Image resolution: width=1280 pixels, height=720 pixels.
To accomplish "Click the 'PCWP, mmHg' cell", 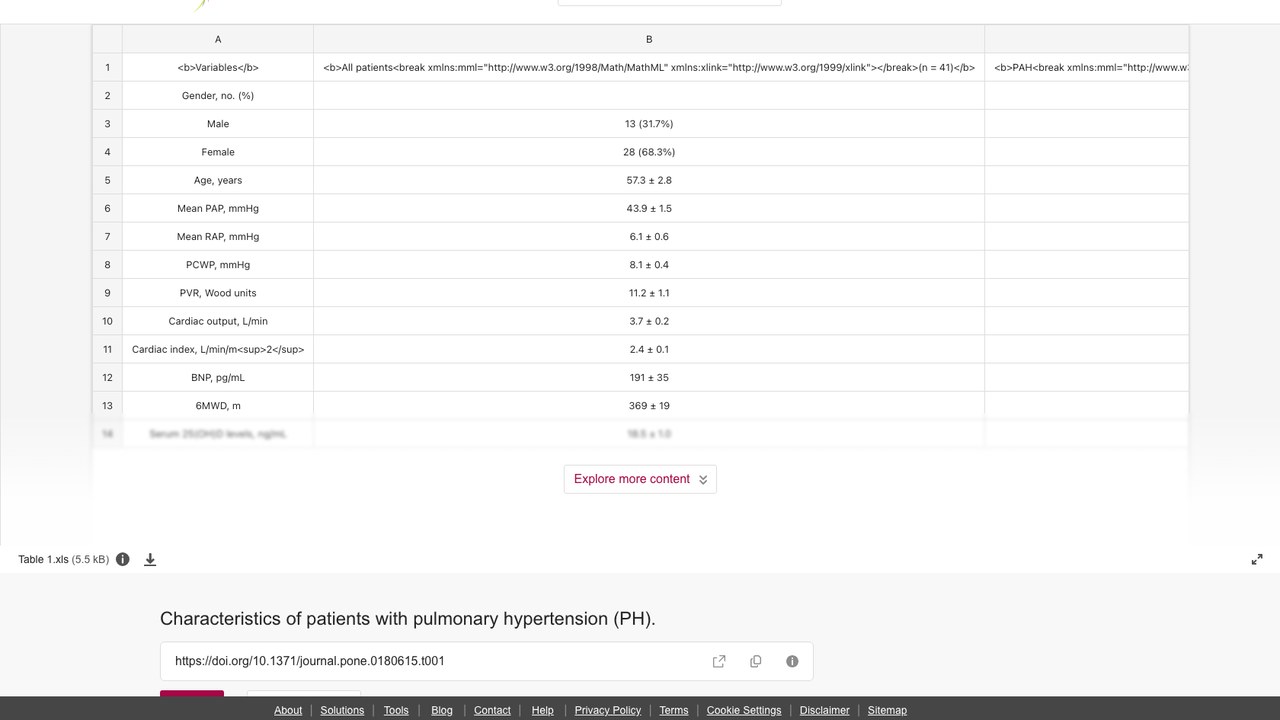I will pyautogui.click(x=218, y=265).
